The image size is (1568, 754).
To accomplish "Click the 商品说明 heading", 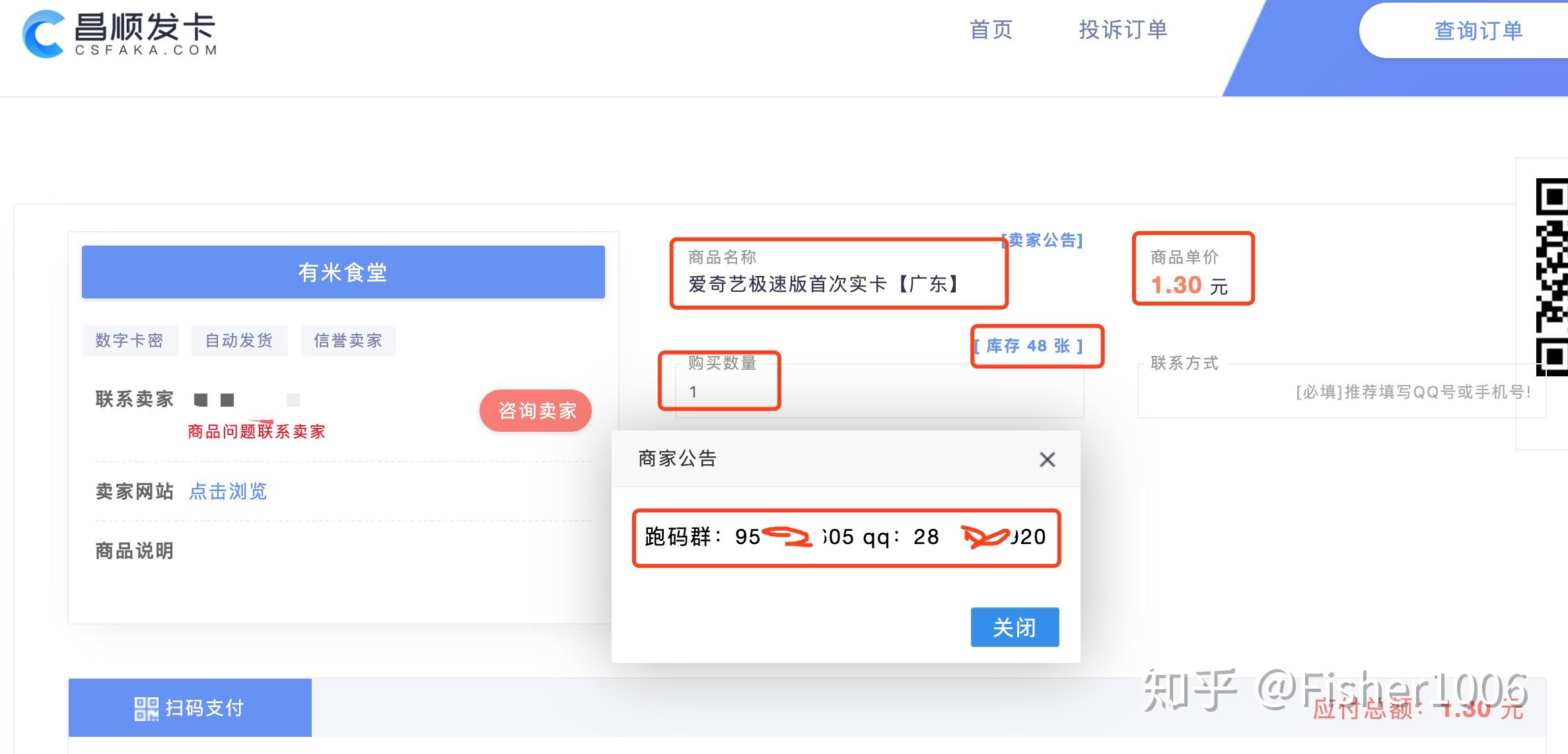I will pos(135,551).
